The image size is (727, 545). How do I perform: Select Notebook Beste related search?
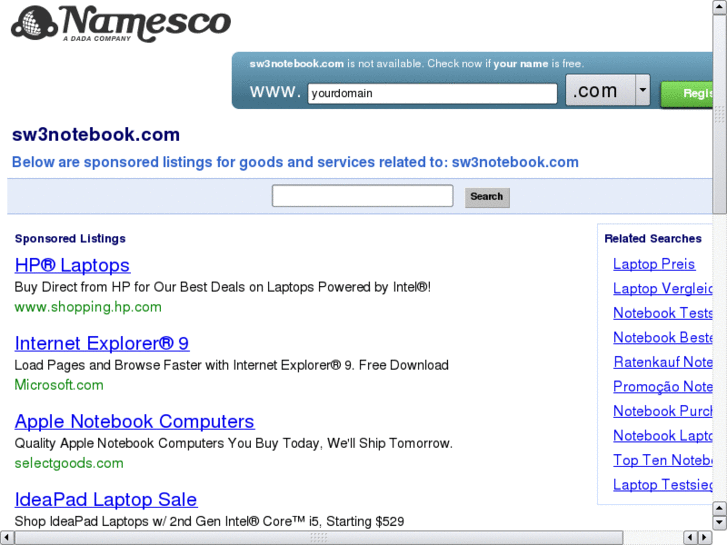click(663, 338)
